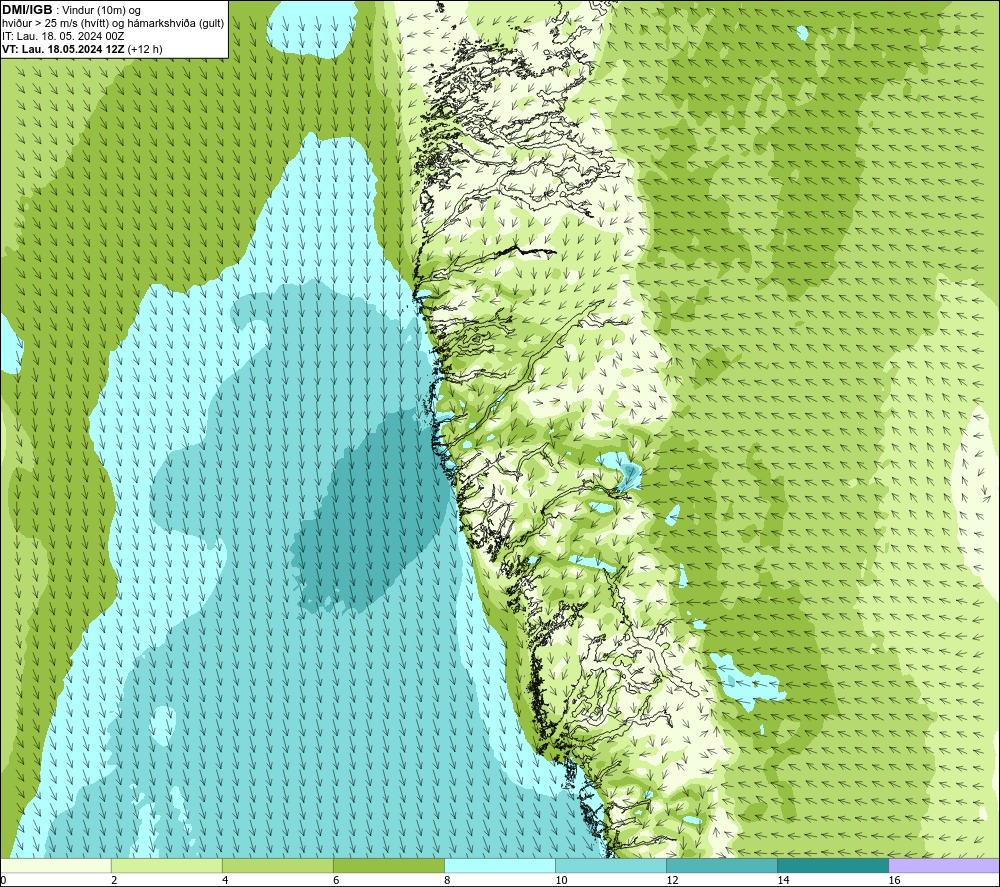Viewport: 1000px width, 887px height.
Task: Click the lavender legend swatch above 16 m/s
Action: tap(944, 865)
